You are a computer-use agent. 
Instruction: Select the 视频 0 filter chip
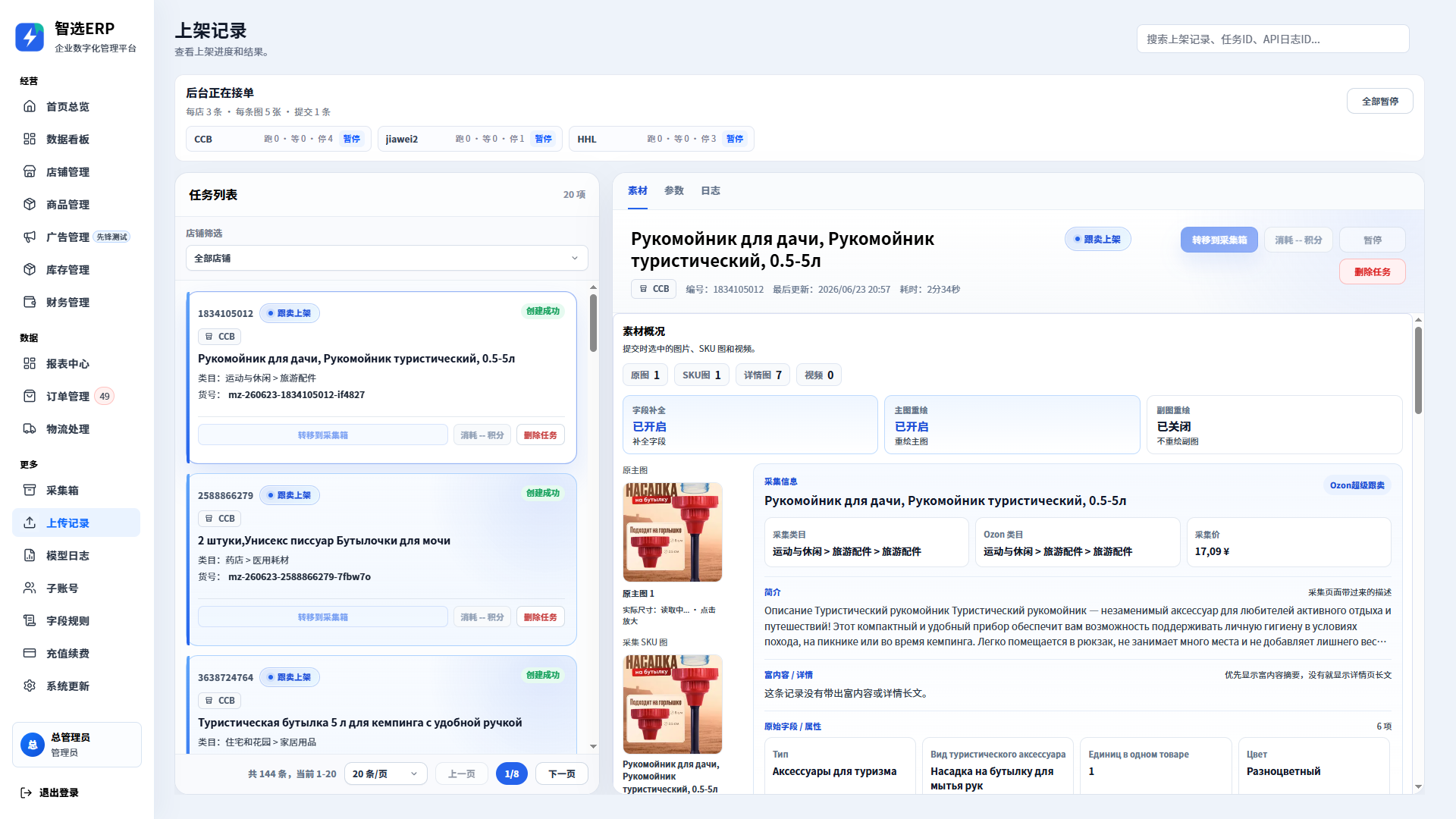click(819, 375)
